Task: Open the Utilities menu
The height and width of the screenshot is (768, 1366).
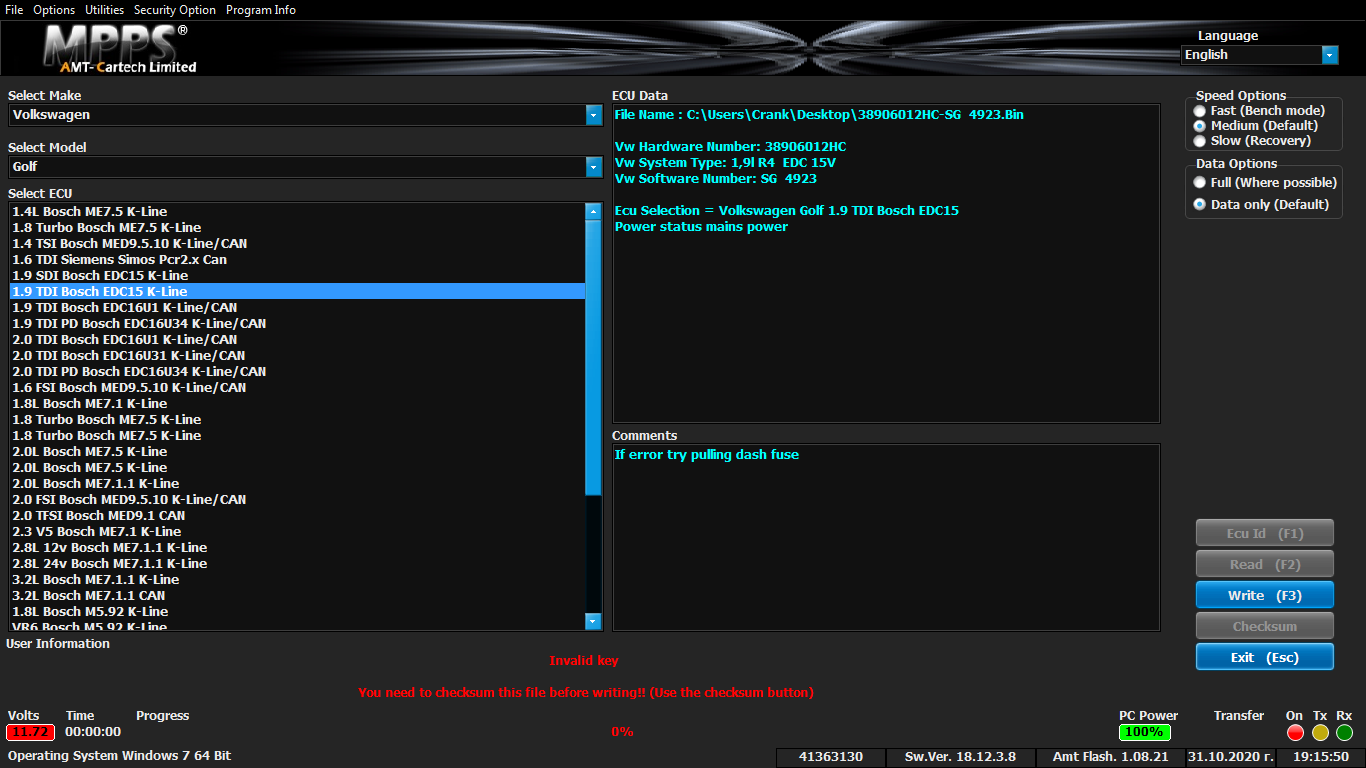Action: tap(104, 10)
